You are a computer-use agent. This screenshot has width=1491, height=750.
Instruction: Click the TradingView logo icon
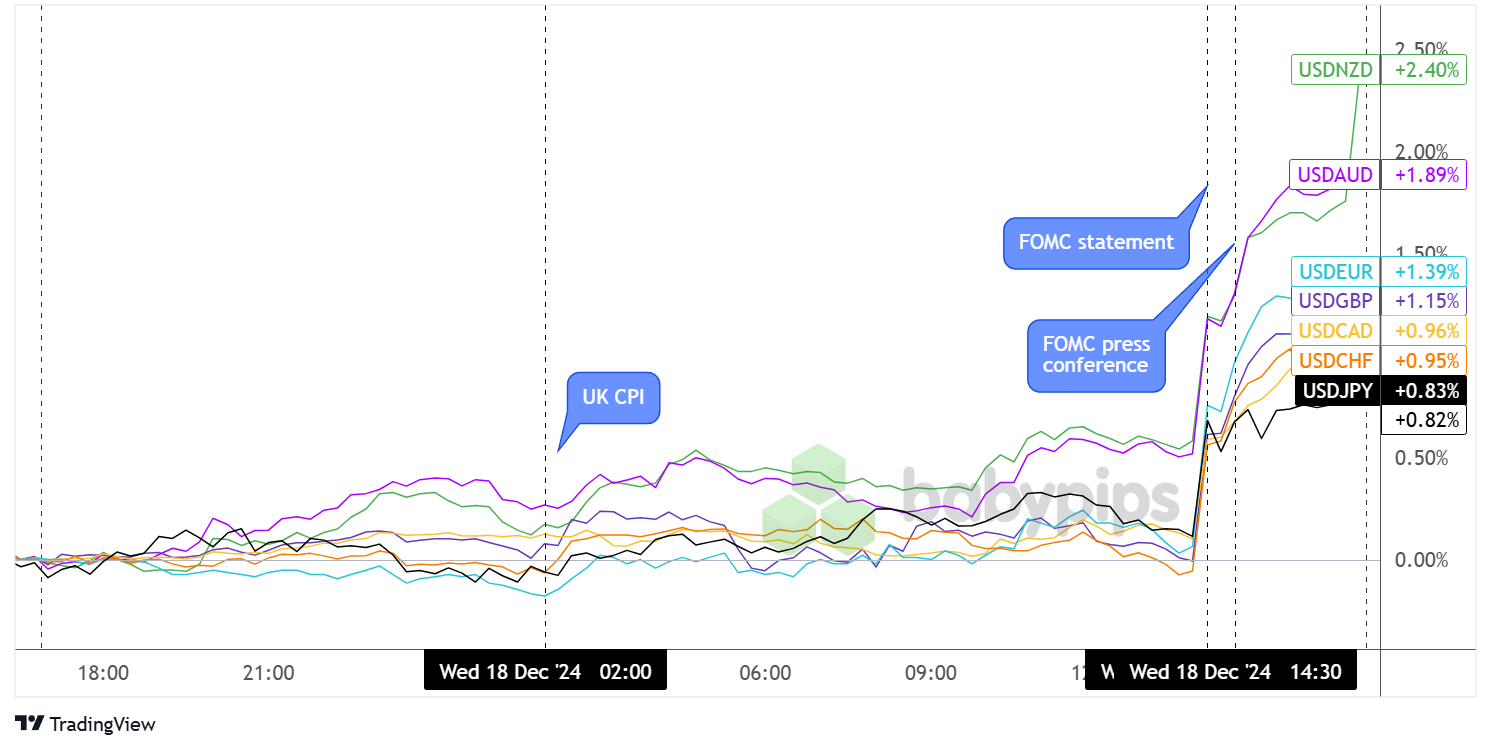30,724
